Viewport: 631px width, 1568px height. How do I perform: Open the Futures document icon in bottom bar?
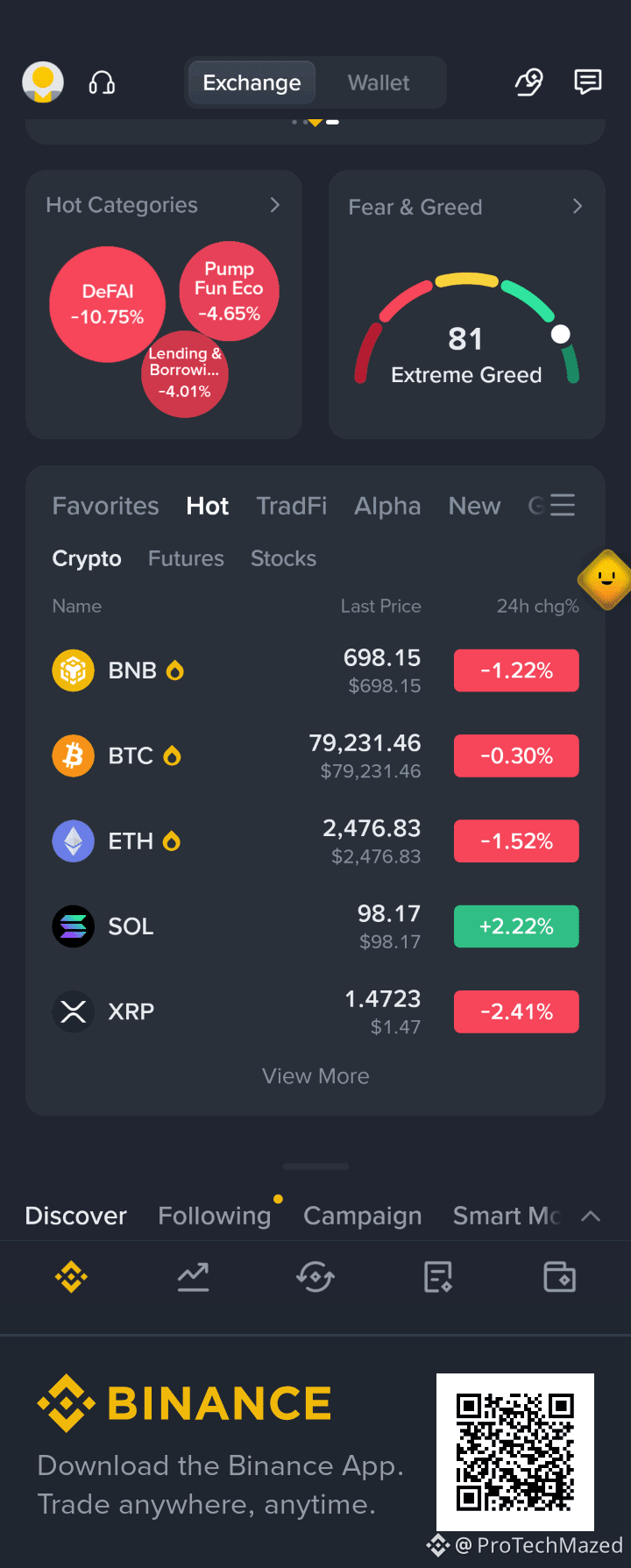coord(437,1277)
